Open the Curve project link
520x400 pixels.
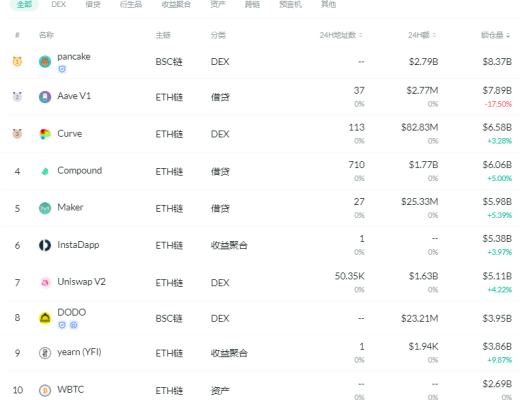click(70, 134)
